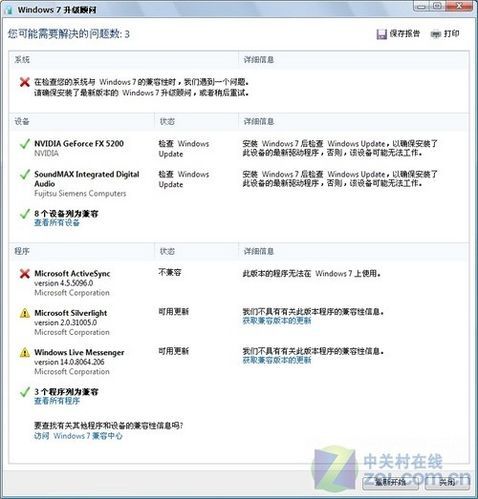Screen dimensions: 478x499
Task: Open the 查看所有程序 link
Action: click(57, 401)
